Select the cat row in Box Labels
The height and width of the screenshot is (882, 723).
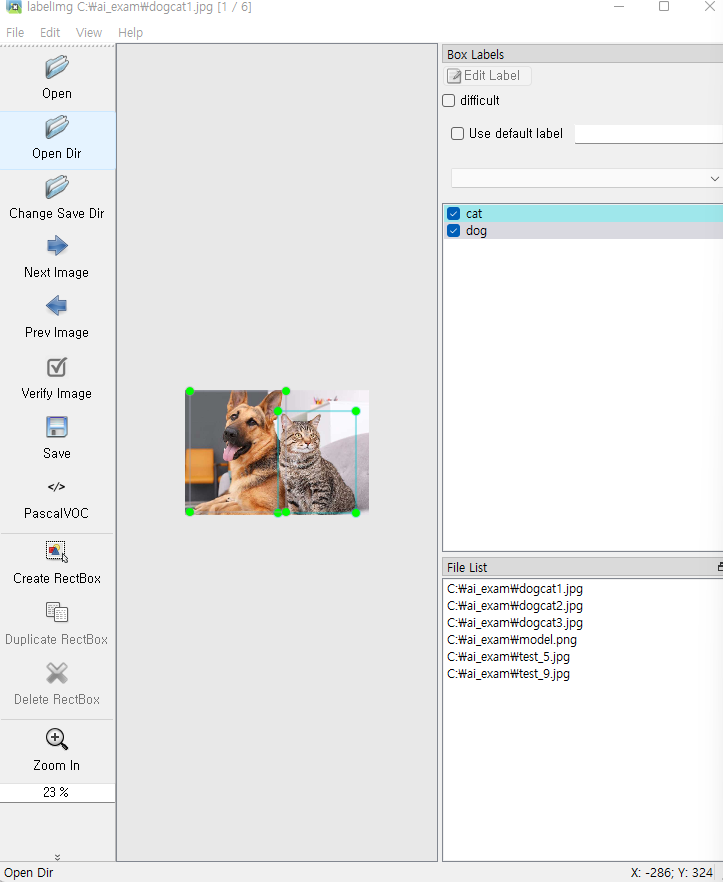[x=583, y=214]
